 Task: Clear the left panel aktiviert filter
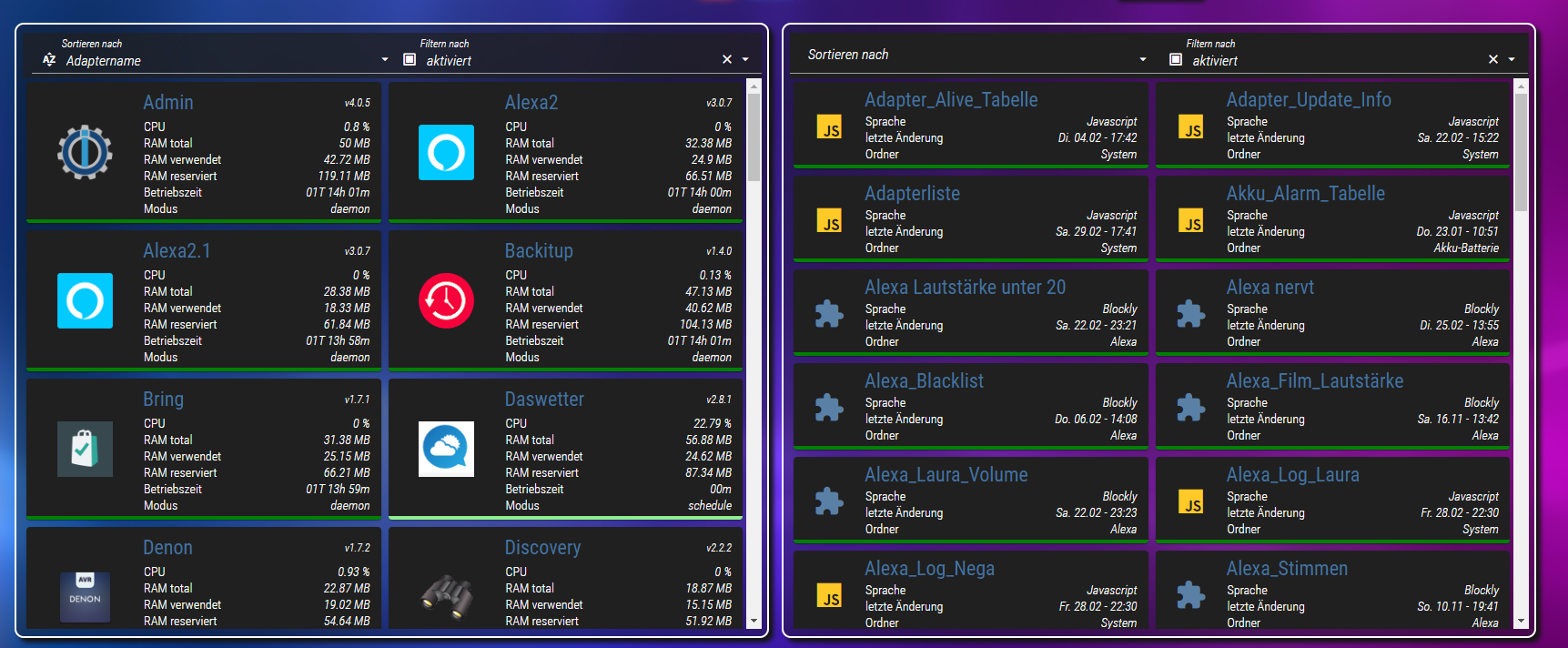[726, 60]
